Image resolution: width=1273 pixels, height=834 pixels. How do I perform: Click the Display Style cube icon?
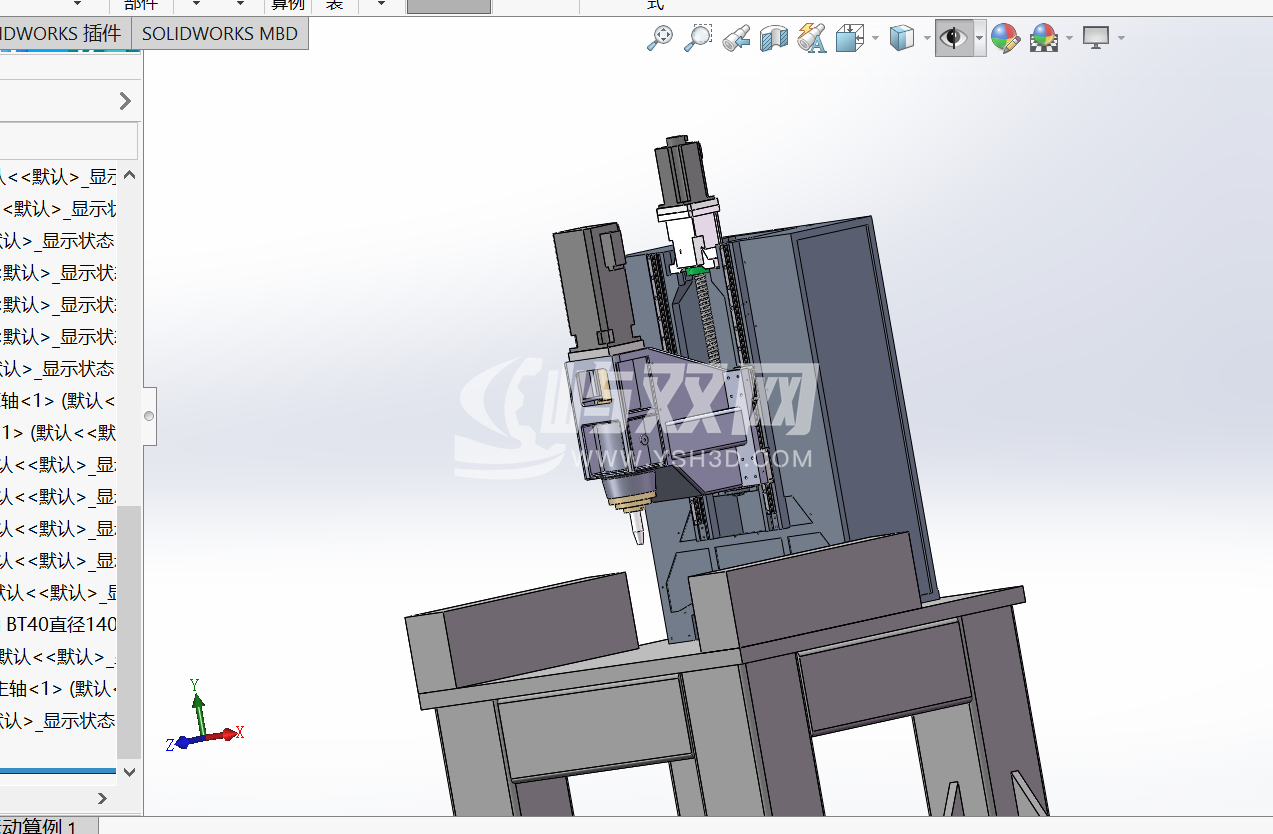[902, 38]
